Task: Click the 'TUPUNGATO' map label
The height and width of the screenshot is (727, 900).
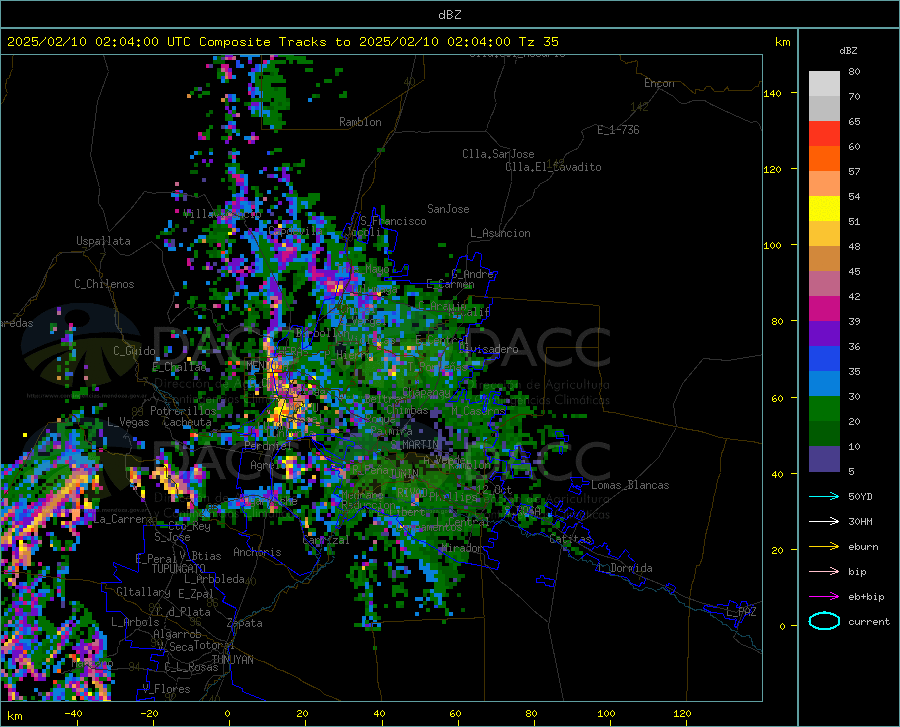Action: (x=179, y=569)
